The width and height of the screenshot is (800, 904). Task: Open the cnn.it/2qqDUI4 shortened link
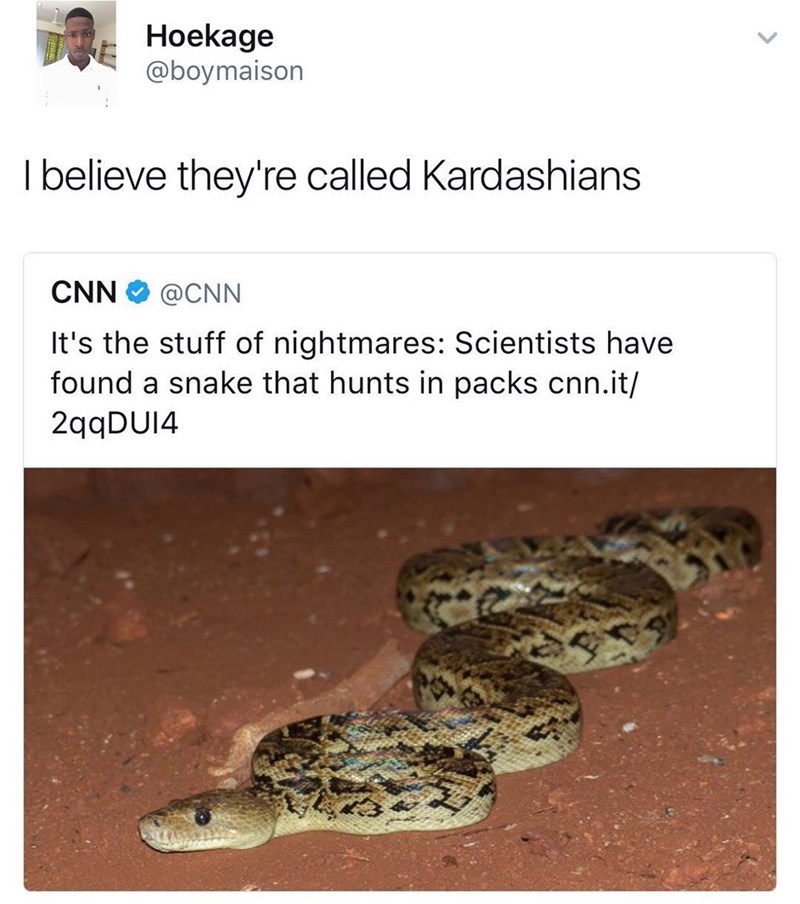(344, 404)
